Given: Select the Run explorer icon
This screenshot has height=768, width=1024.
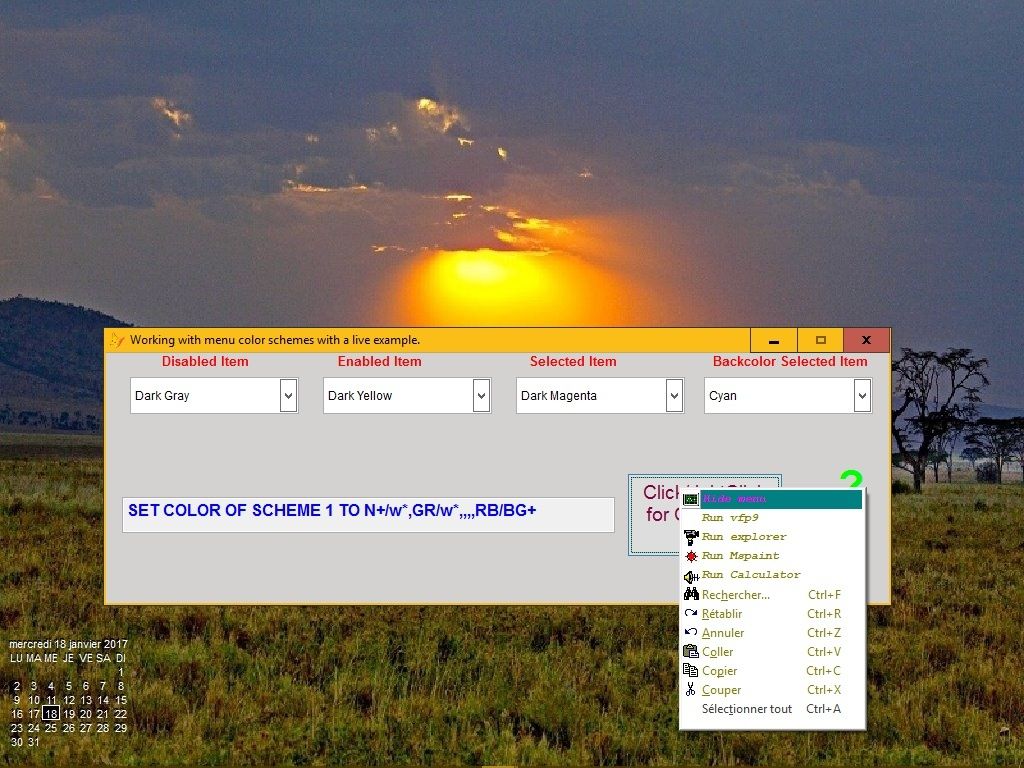Looking at the screenshot, I should (x=690, y=536).
